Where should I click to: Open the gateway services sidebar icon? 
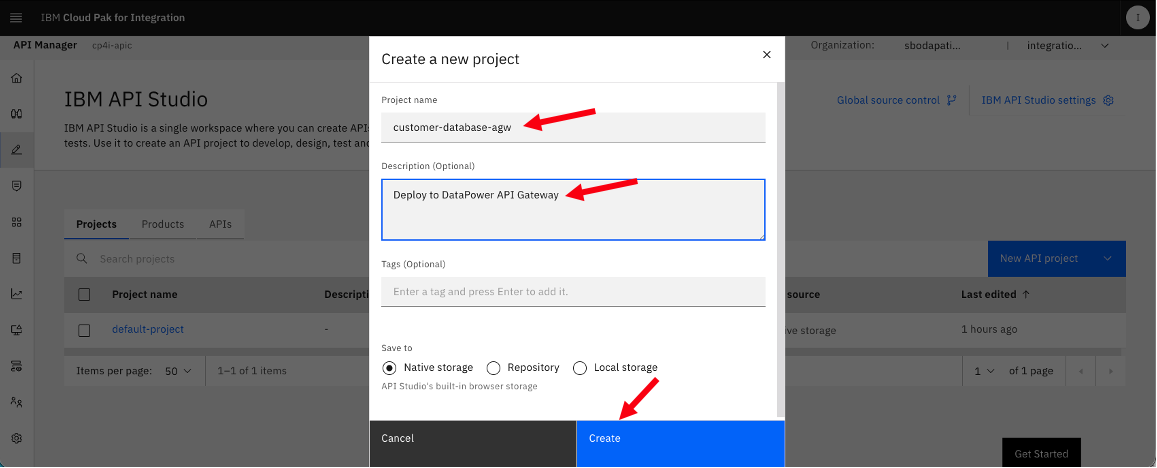coord(16,366)
